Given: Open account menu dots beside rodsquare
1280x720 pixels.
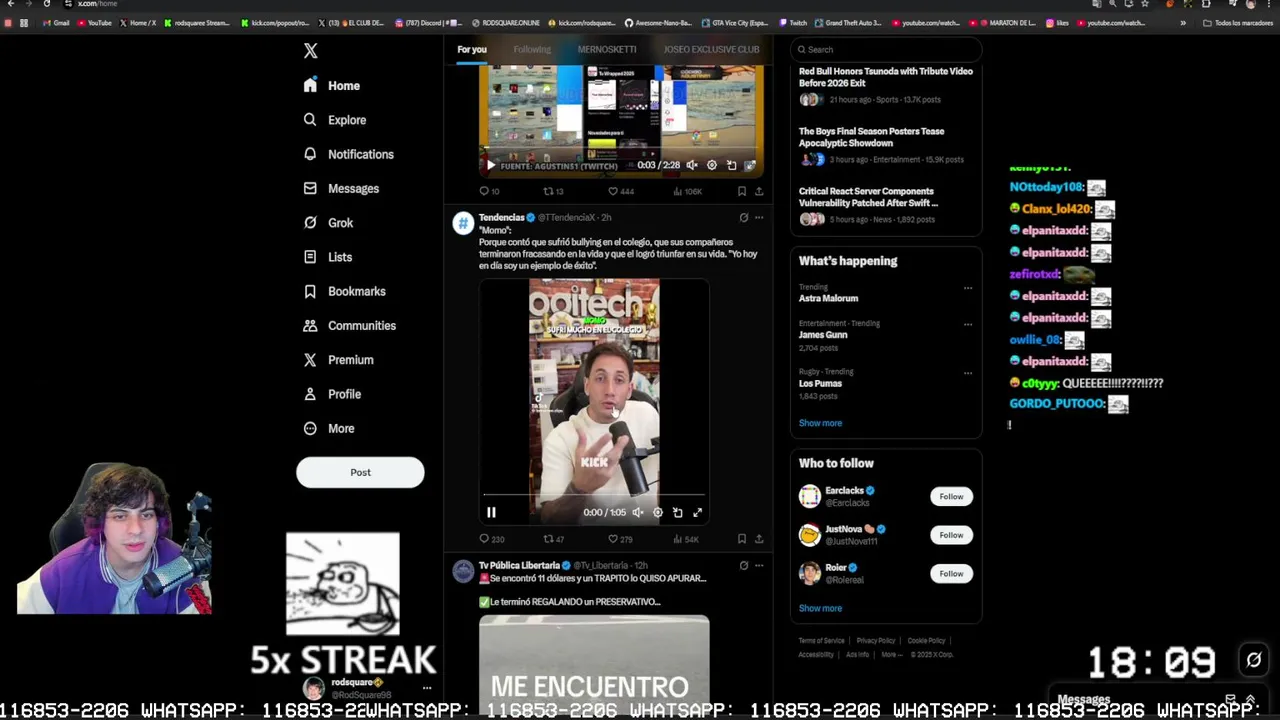Looking at the screenshot, I should [x=427, y=688].
